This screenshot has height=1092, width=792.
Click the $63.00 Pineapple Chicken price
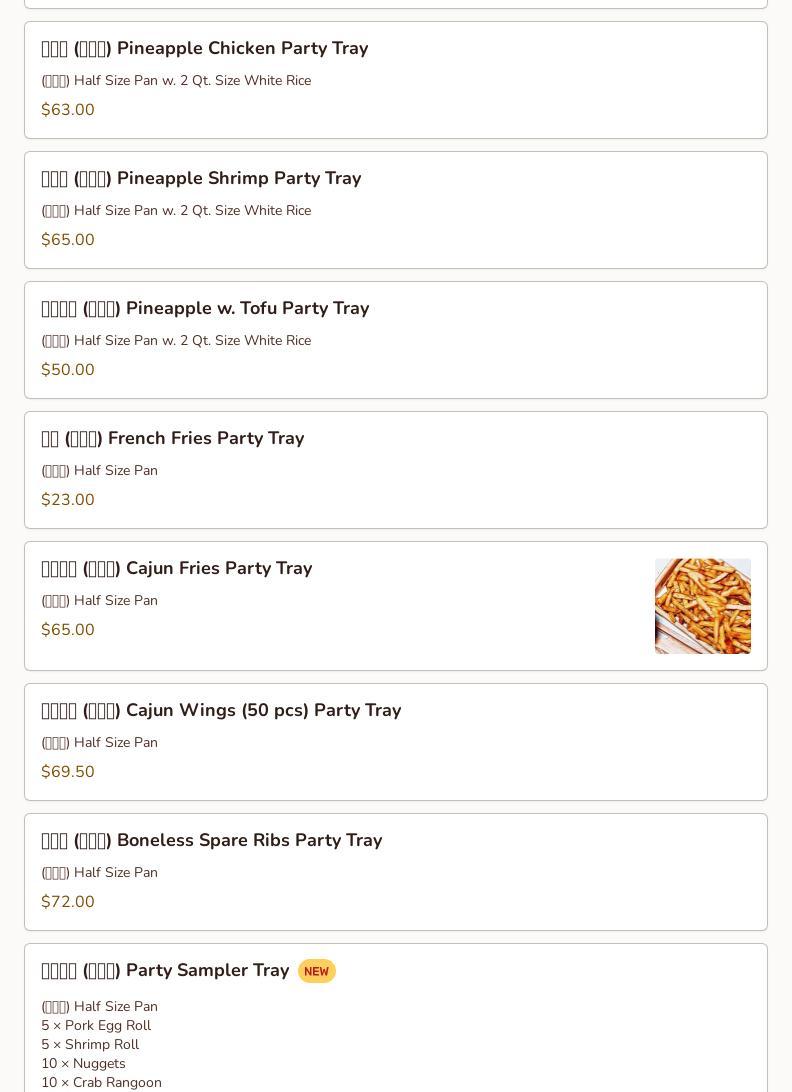pos(68,110)
